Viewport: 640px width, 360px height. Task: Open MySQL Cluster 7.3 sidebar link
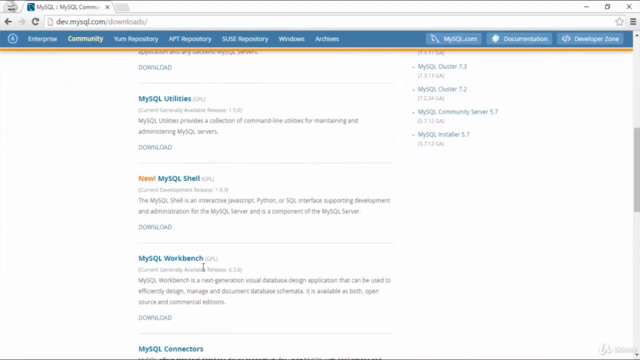tap(442, 66)
